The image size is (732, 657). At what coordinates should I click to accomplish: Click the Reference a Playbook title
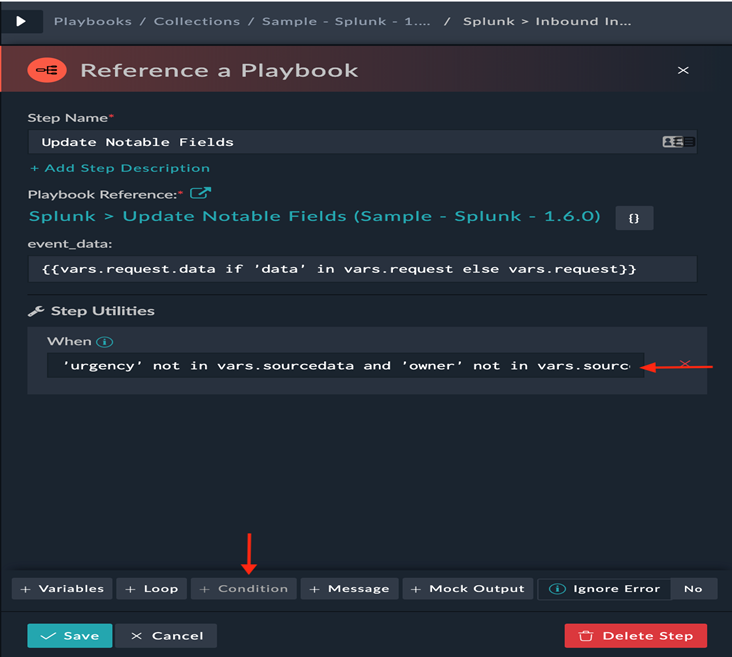tap(219, 71)
